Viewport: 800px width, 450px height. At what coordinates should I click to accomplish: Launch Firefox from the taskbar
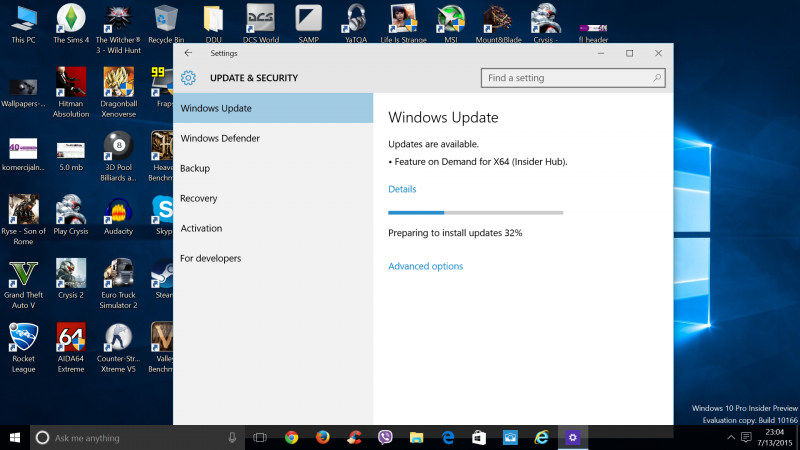click(x=322, y=438)
